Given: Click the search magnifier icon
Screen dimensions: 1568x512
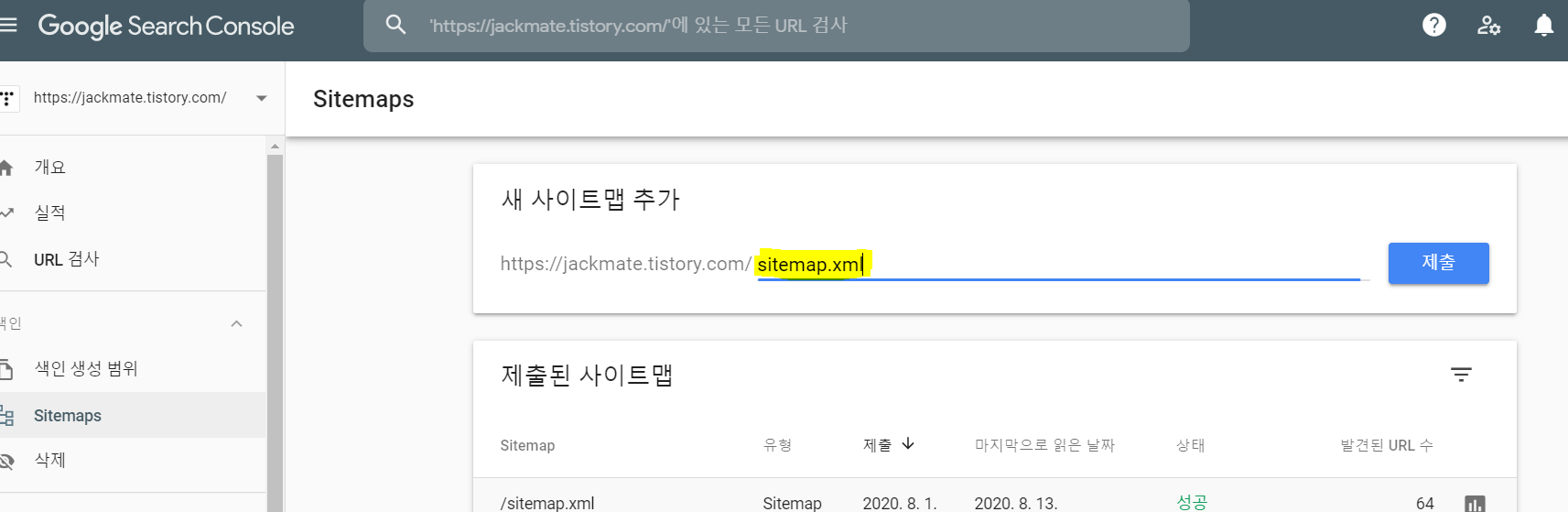Looking at the screenshot, I should (395, 25).
